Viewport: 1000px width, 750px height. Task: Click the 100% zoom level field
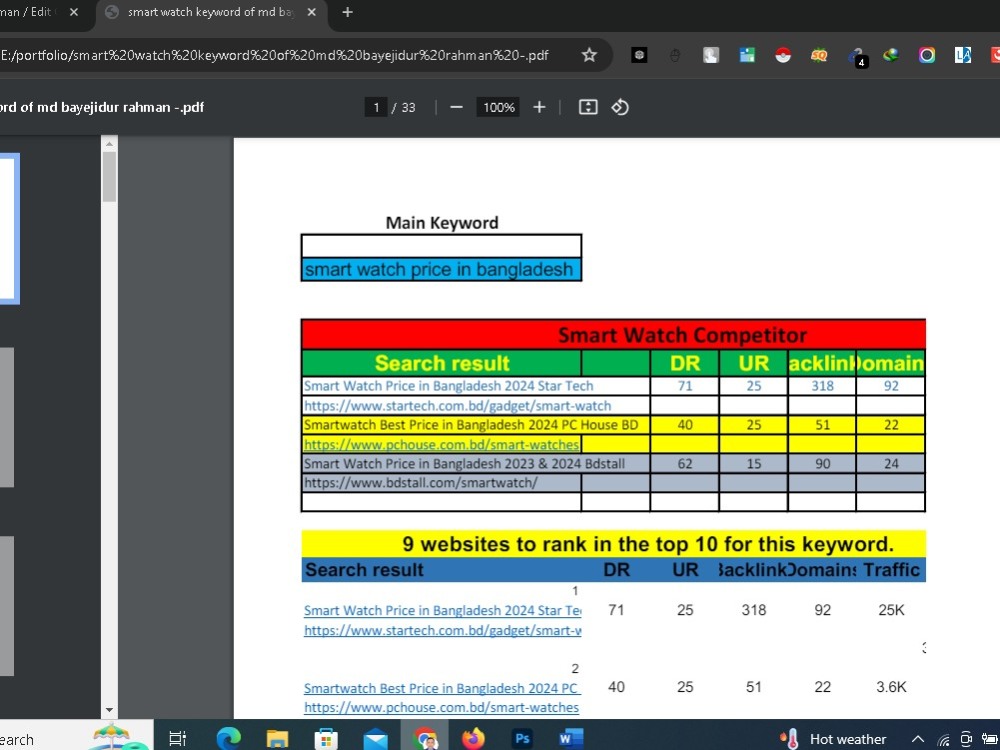498,107
